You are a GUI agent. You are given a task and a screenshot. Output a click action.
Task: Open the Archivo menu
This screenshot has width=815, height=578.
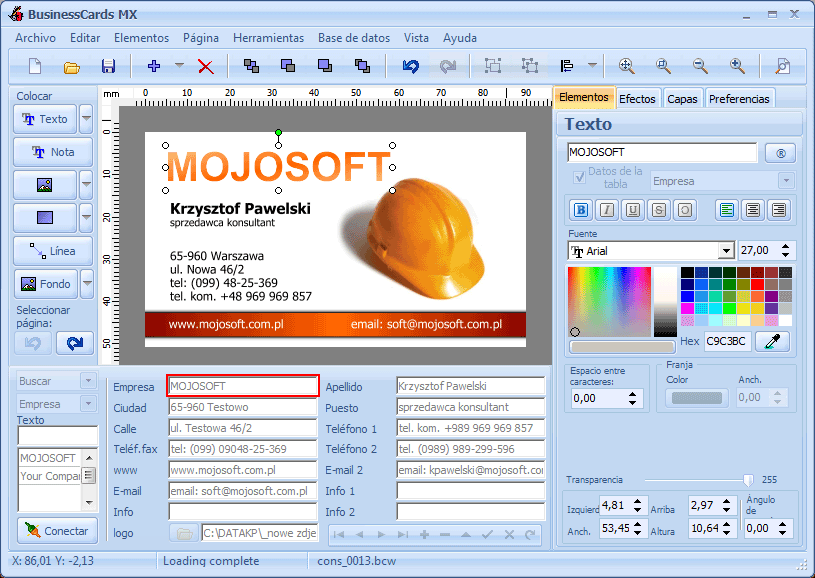point(35,38)
